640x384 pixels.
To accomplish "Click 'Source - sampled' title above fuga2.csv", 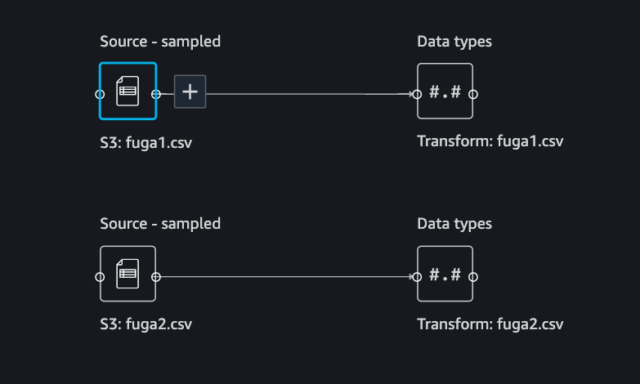I will click(x=160, y=224).
